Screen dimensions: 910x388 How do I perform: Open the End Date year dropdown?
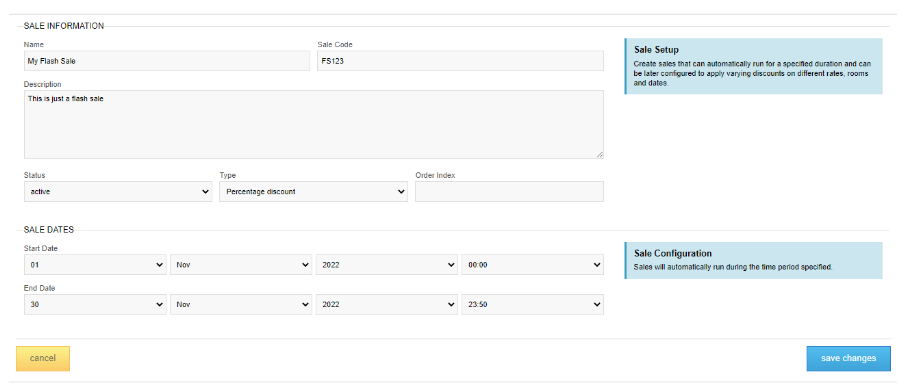[x=387, y=304]
